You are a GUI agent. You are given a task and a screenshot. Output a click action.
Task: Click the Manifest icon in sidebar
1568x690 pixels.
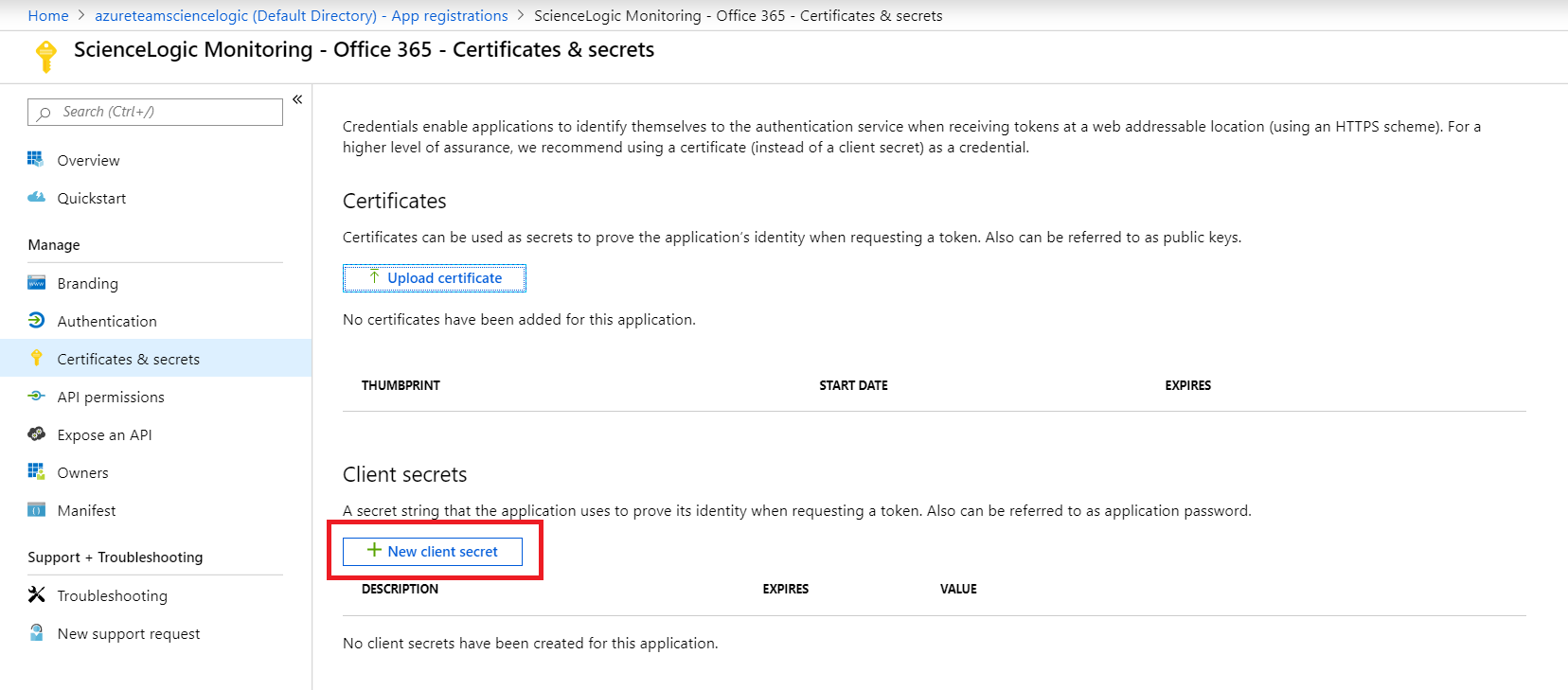[36, 510]
